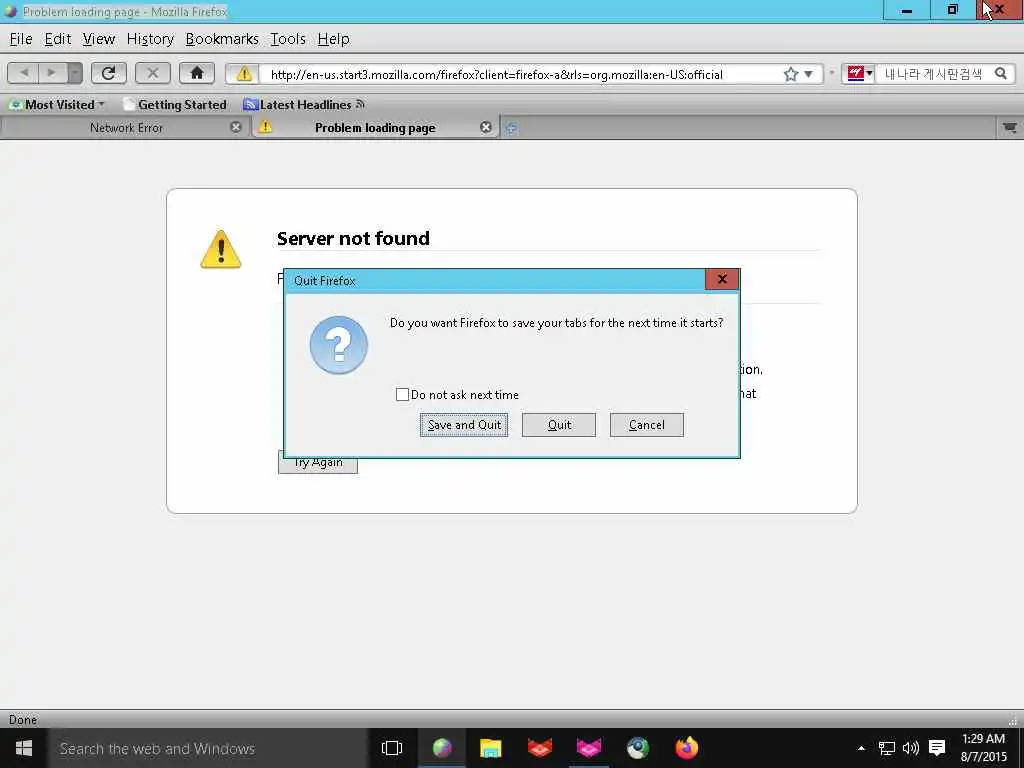
Task: Stop loading with the X toolbar button
Action: tap(153, 73)
